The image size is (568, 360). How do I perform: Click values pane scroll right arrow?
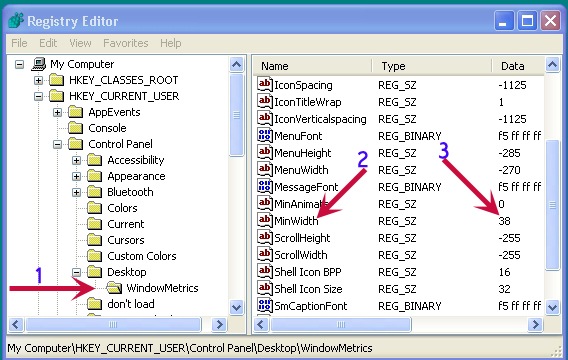tap(535, 325)
